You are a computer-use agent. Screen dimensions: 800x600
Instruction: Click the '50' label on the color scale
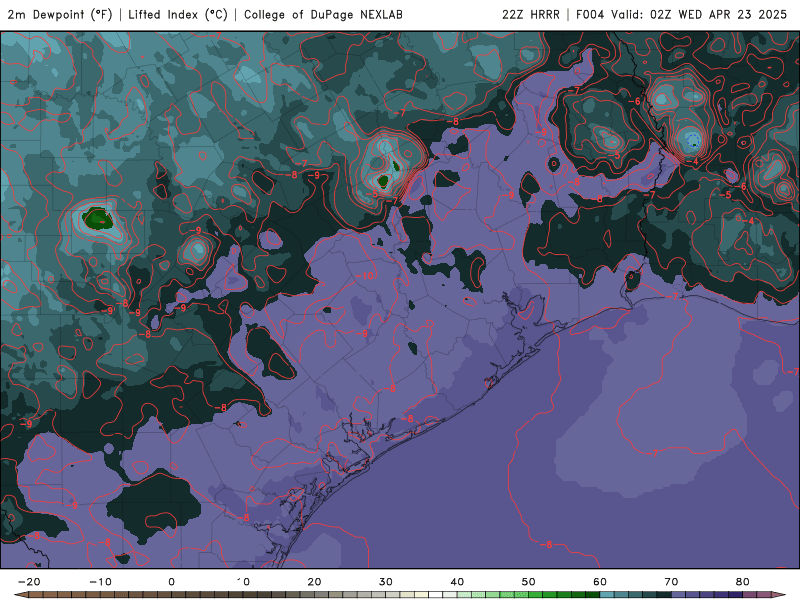[x=529, y=582]
